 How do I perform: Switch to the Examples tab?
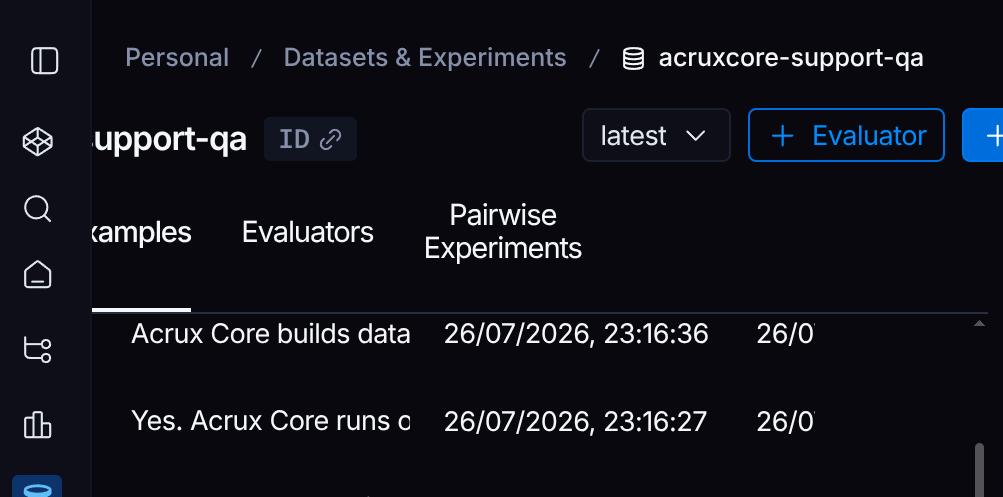pos(141,232)
